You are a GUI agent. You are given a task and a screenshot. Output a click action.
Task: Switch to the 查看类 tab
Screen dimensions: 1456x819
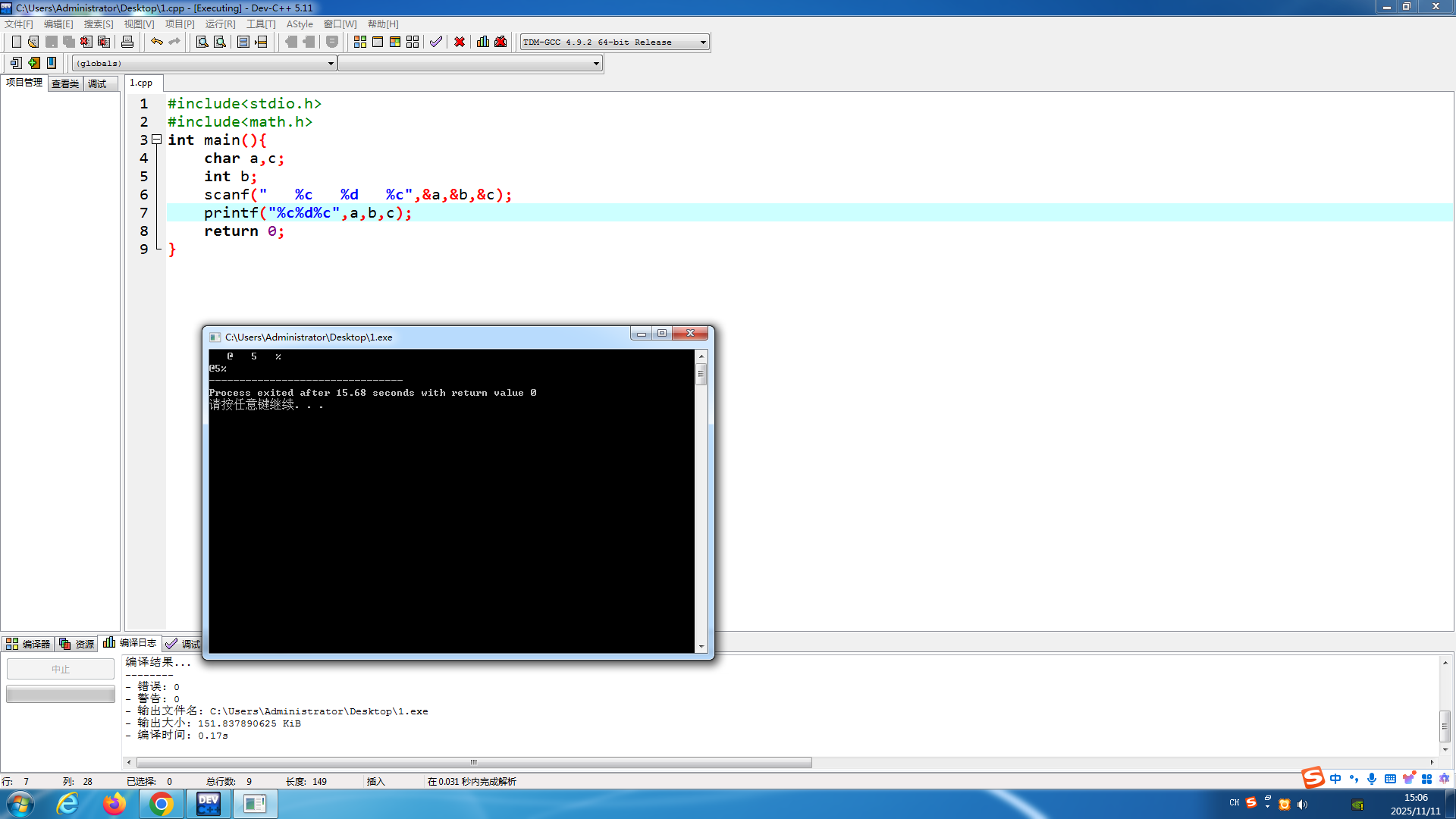click(65, 83)
